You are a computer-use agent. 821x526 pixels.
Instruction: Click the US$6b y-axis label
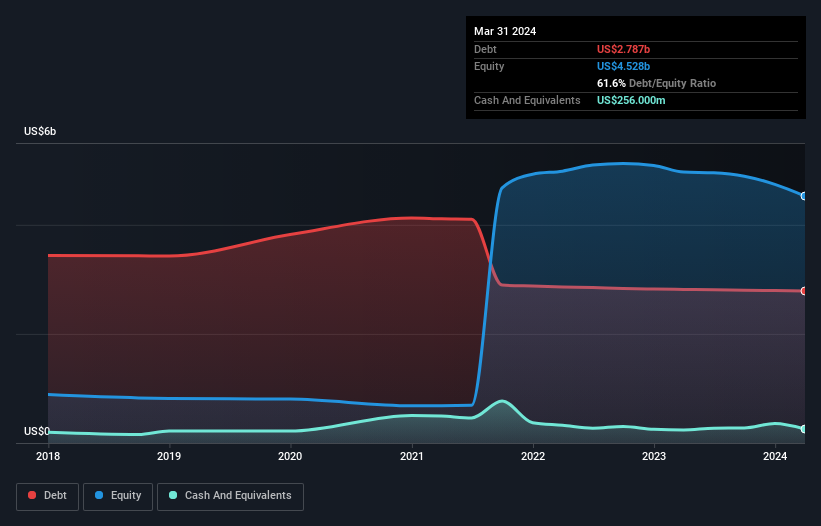click(x=40, y=131)
